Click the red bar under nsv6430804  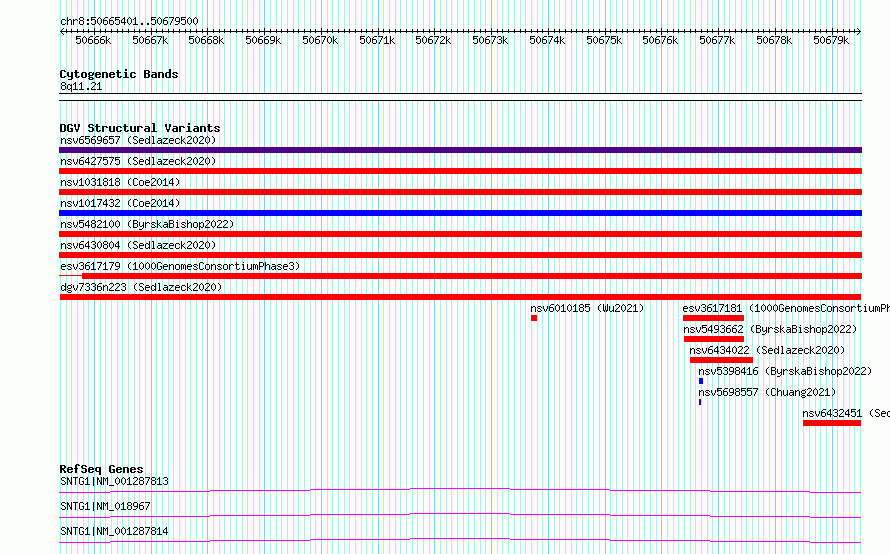(x=460, y=255)
